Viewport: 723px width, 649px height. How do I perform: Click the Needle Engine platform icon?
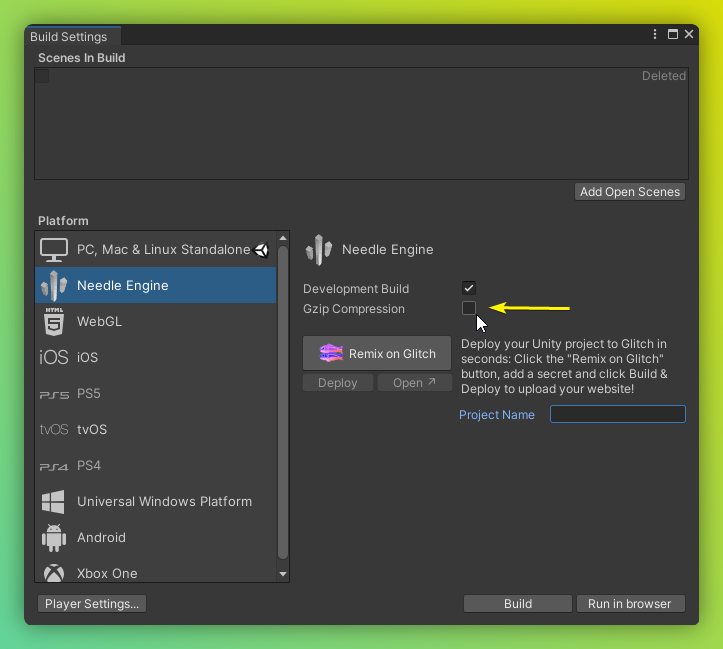pyautogui.click(x=54, y=285)
